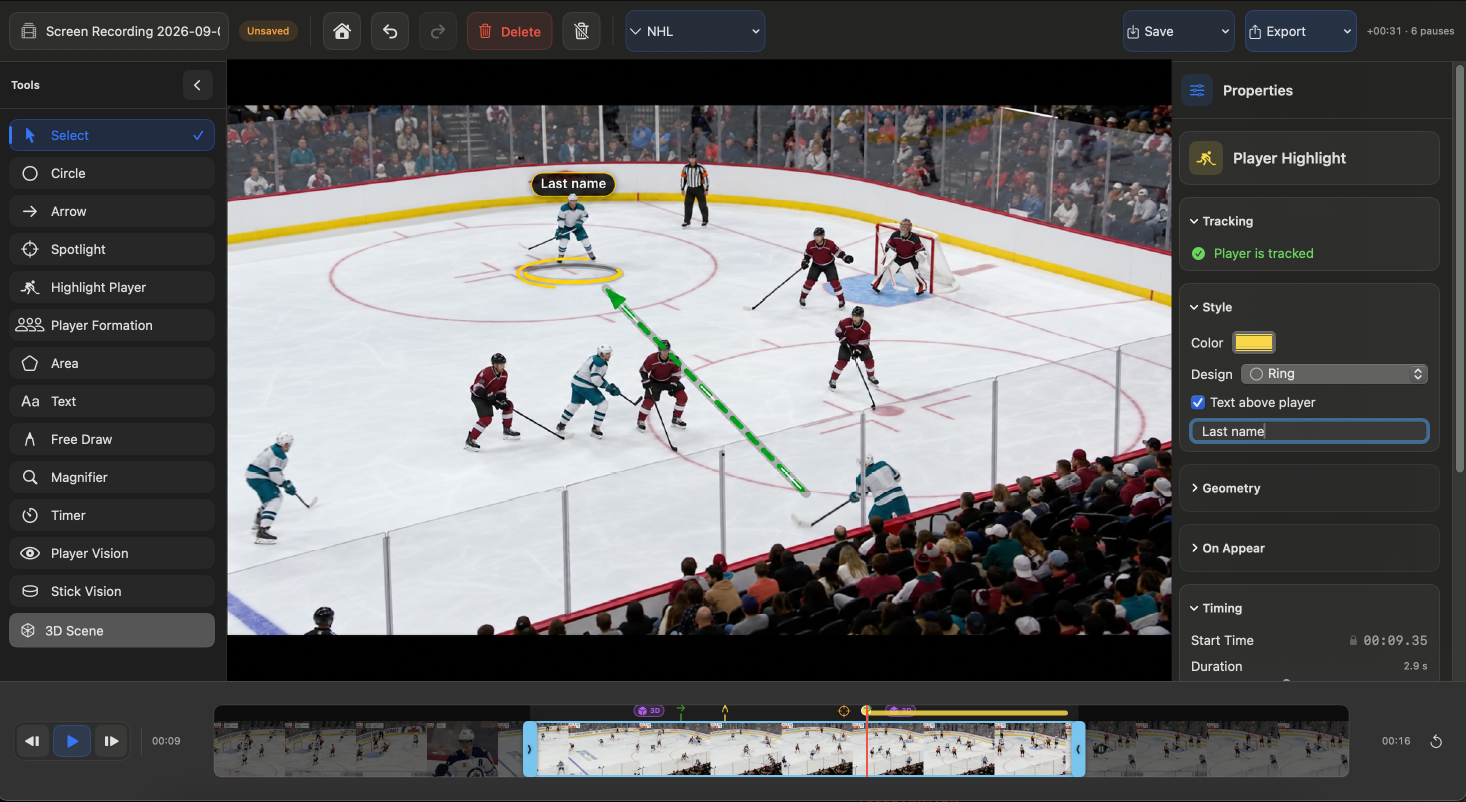1466x802 pixels.
Task: Select the Magnifier tool
Action: [x=112, y=477]
